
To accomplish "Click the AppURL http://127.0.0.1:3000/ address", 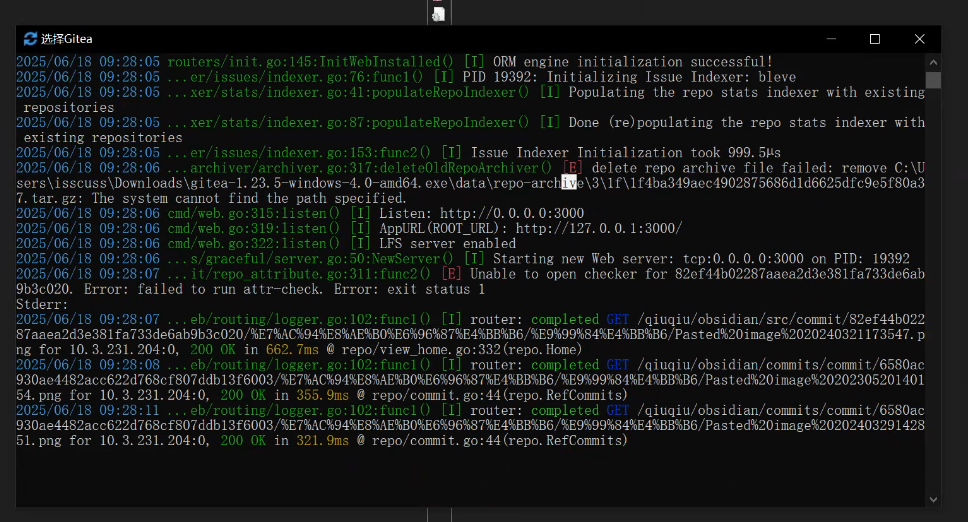I will 598,228.
